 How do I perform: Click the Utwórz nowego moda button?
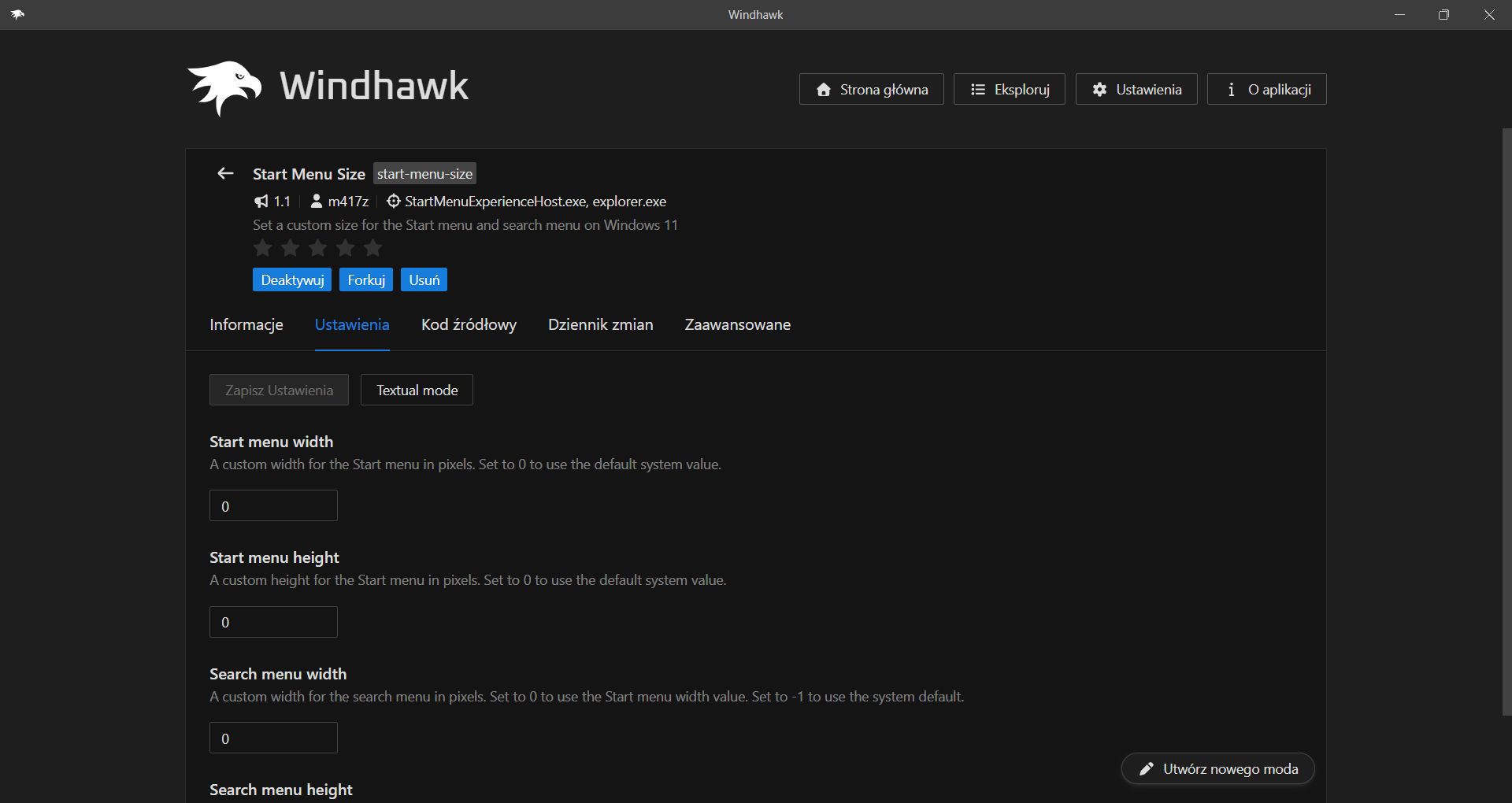coord(1218,769)
